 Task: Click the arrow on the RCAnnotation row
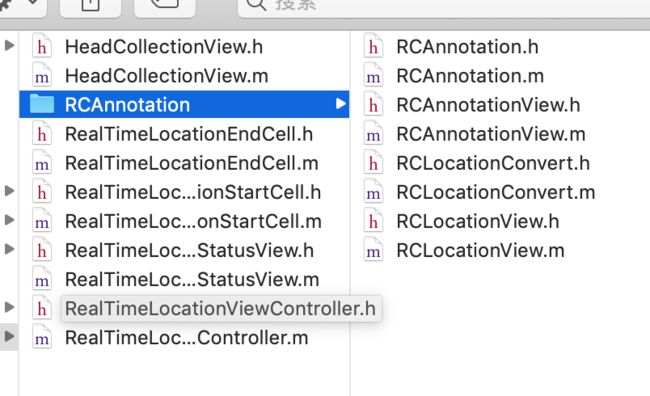tap(340, 104)
